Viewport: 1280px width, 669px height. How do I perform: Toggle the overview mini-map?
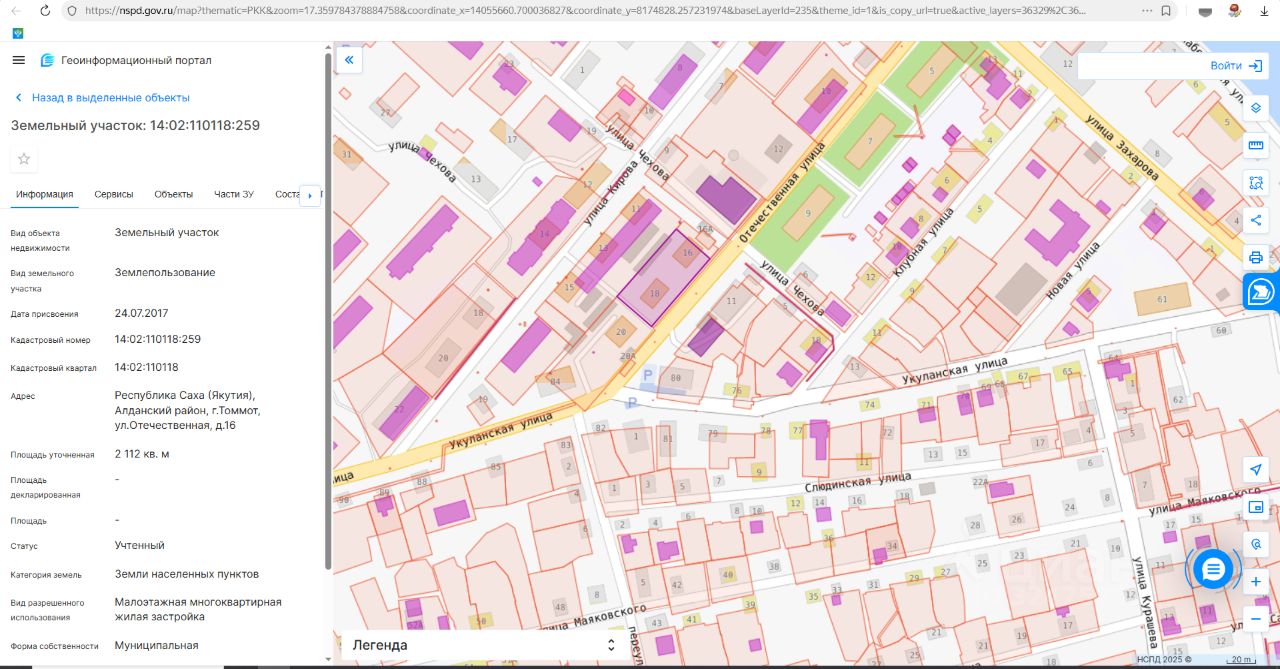(x=1256, y=507)
